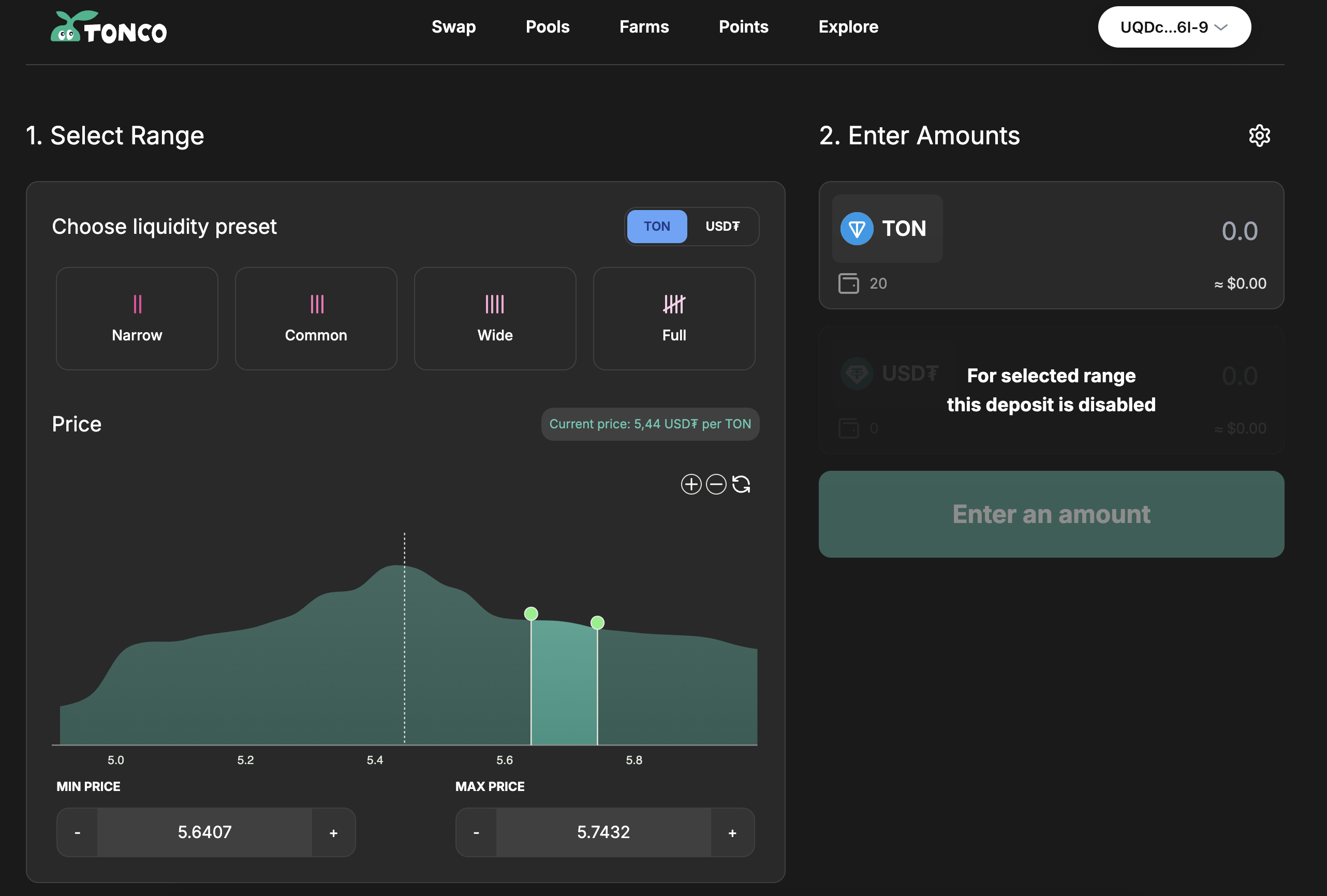Click the wallet balance icon showing 20
This screenshot has height=896, width=1327.
pos(848,283)
